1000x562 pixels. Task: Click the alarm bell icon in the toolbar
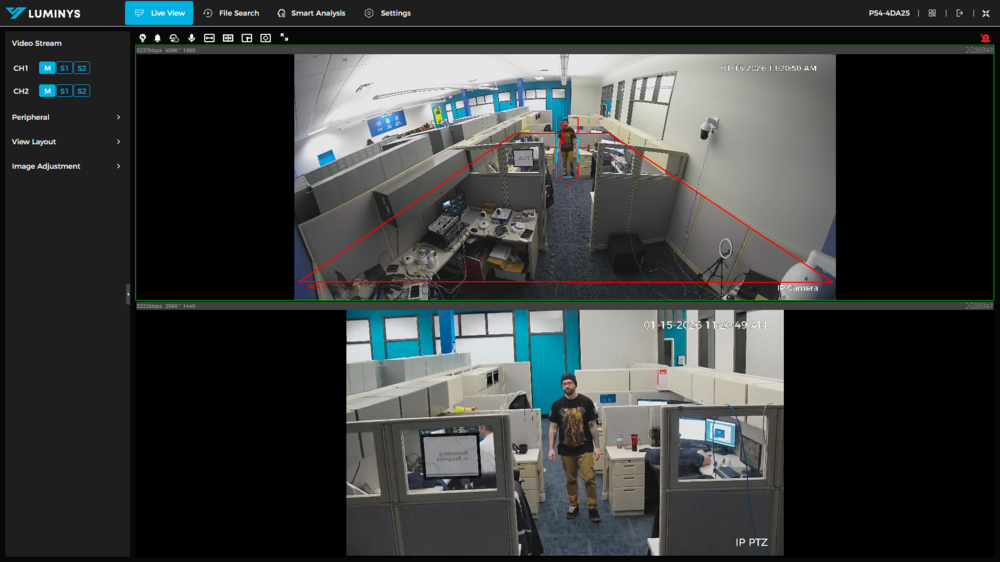coord(157,38)
